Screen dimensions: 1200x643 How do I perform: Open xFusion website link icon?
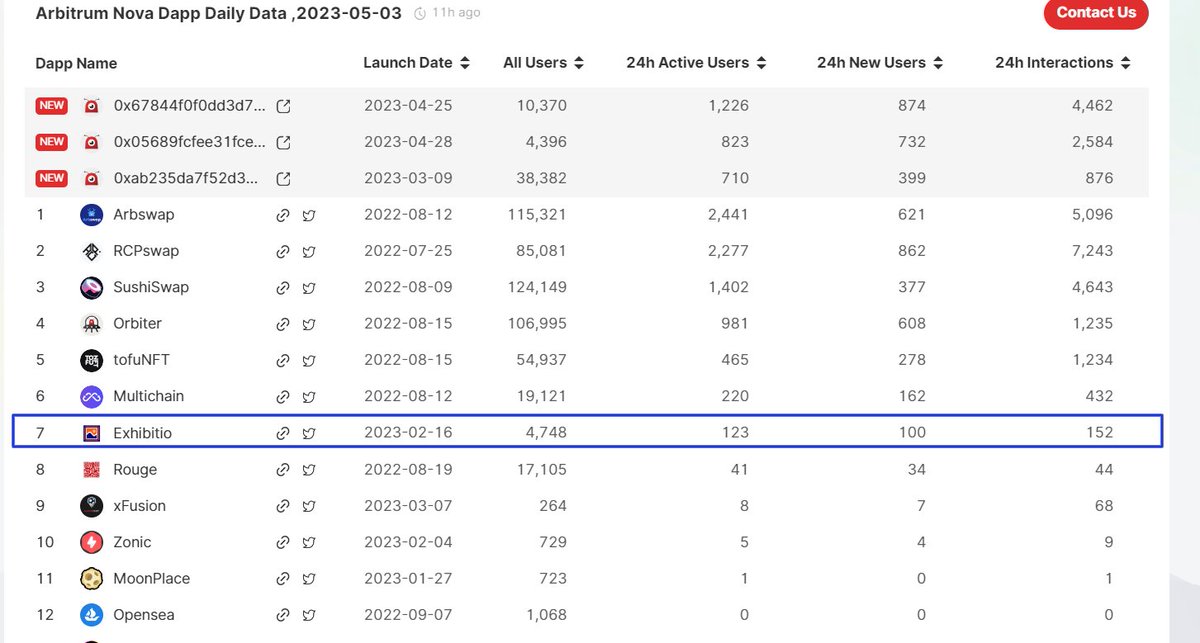click(283, 506)
